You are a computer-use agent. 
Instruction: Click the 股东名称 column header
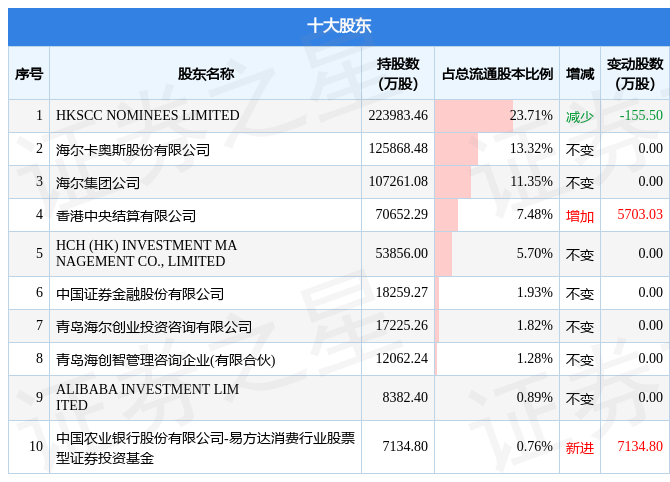point(206,74)
